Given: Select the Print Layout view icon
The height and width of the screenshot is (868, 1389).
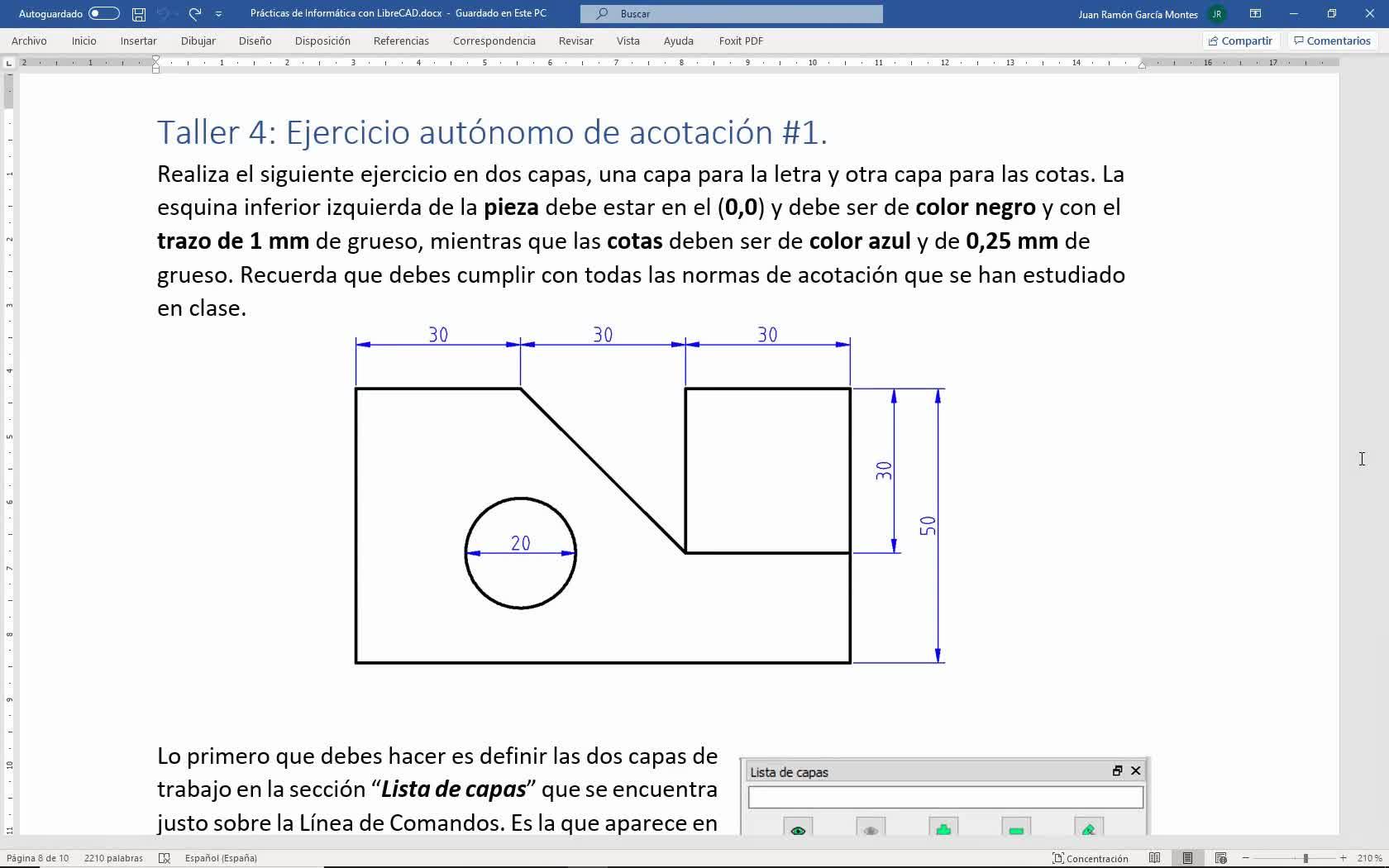Looking at the screenshot, I should (1187, 858).
